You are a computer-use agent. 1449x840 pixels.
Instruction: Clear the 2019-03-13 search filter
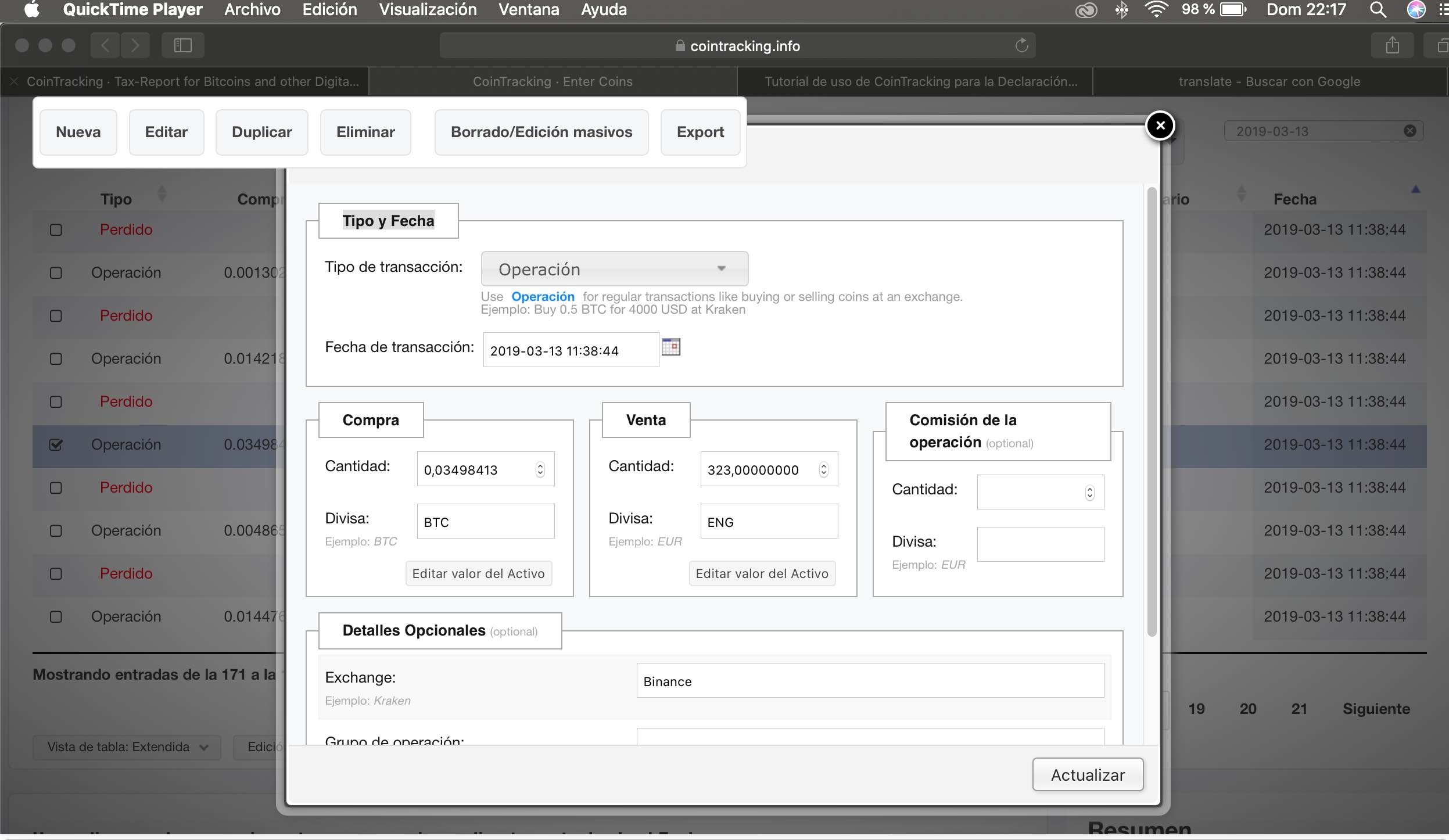tap(1409, 131)
